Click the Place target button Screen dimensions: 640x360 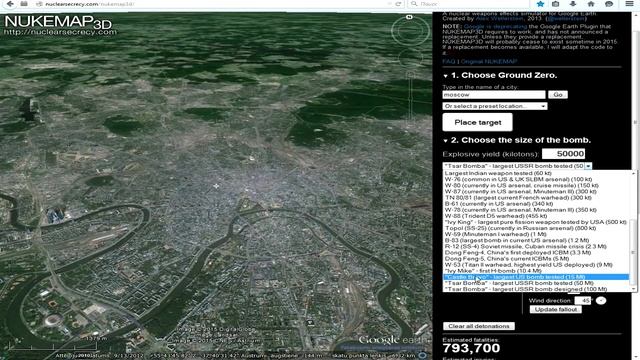pyautogui.click(x=478, y=122)
